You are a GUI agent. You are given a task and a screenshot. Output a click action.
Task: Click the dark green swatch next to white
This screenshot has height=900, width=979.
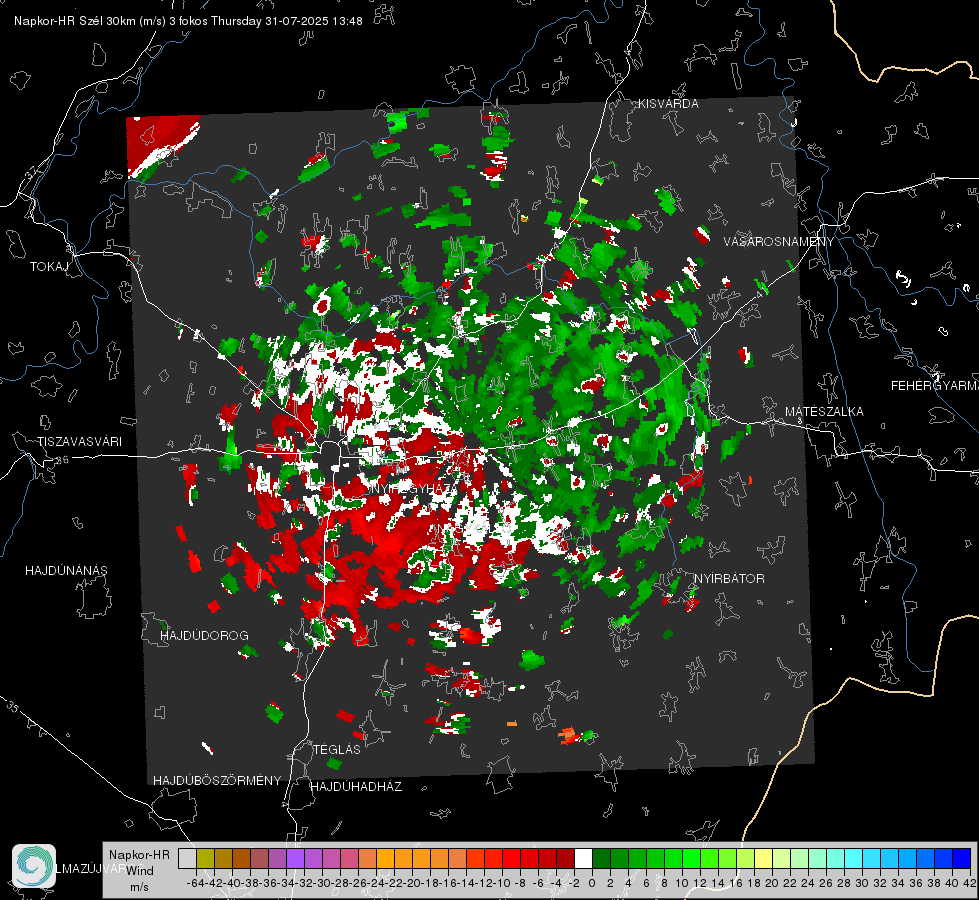[601, 859]
